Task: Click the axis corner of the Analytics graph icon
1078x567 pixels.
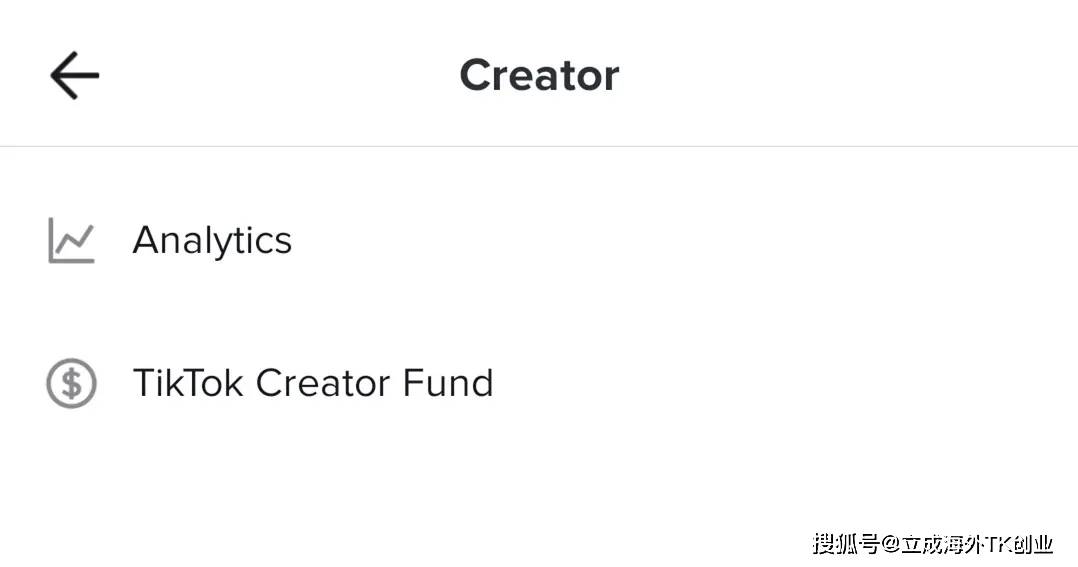Action: 52,259
